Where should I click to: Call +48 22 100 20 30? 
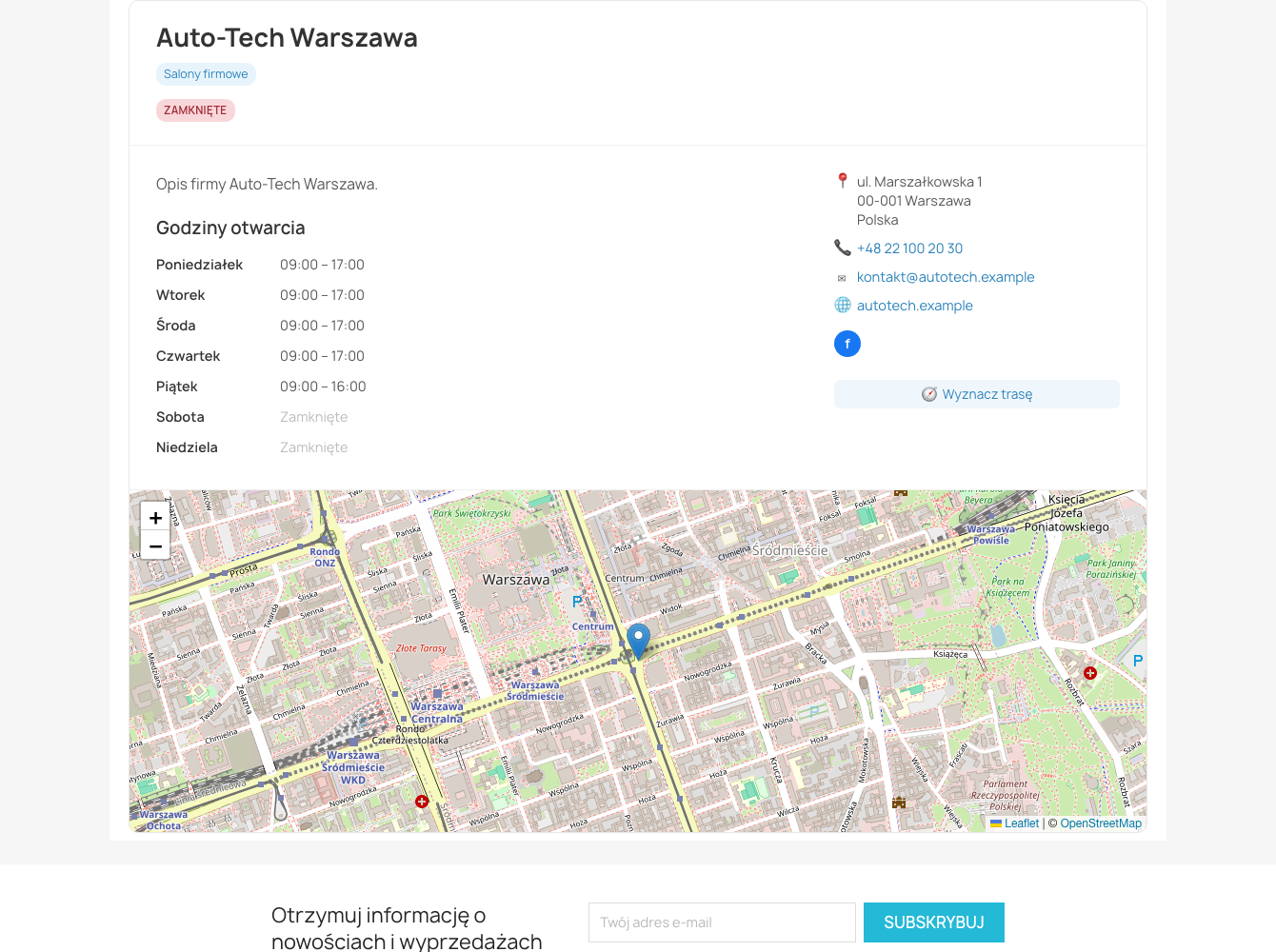coord(909,248)
